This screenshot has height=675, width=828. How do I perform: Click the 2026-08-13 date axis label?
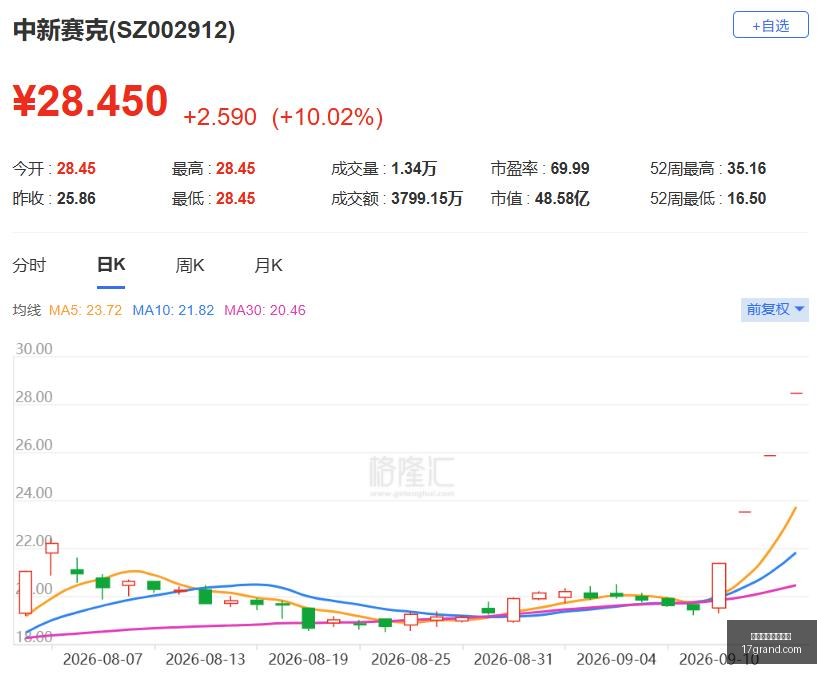click(x=205, y=659)
